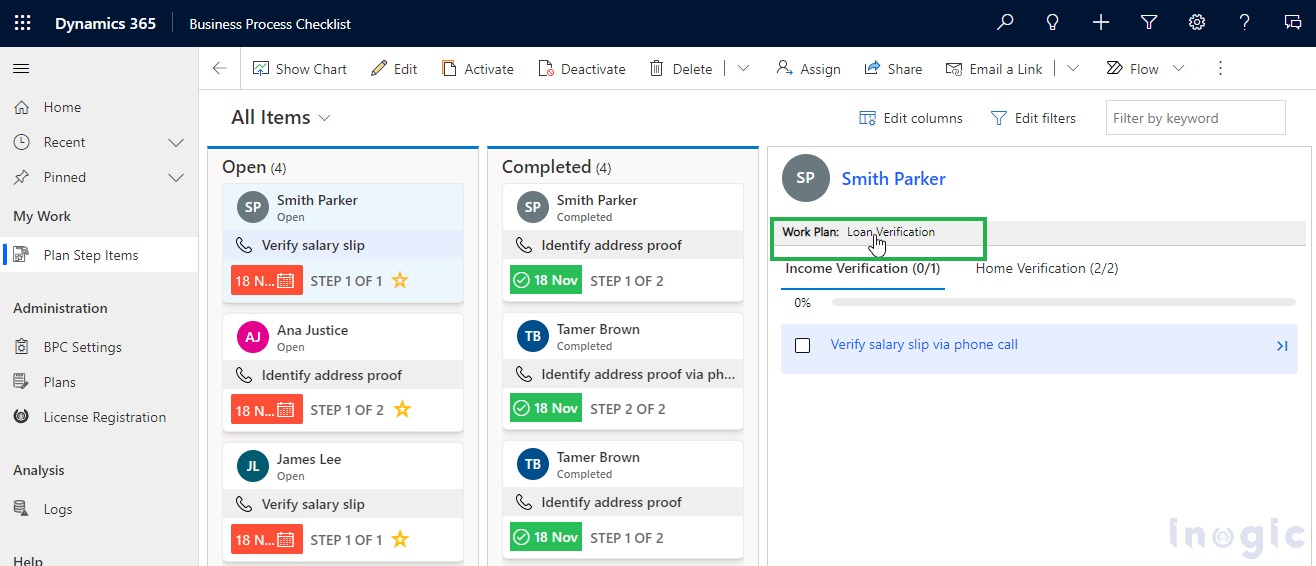Image resolution: width=1316 pixels, height=566 pixels.
Task: Click the Edit filters button
Action: [x=1033, y=118]
